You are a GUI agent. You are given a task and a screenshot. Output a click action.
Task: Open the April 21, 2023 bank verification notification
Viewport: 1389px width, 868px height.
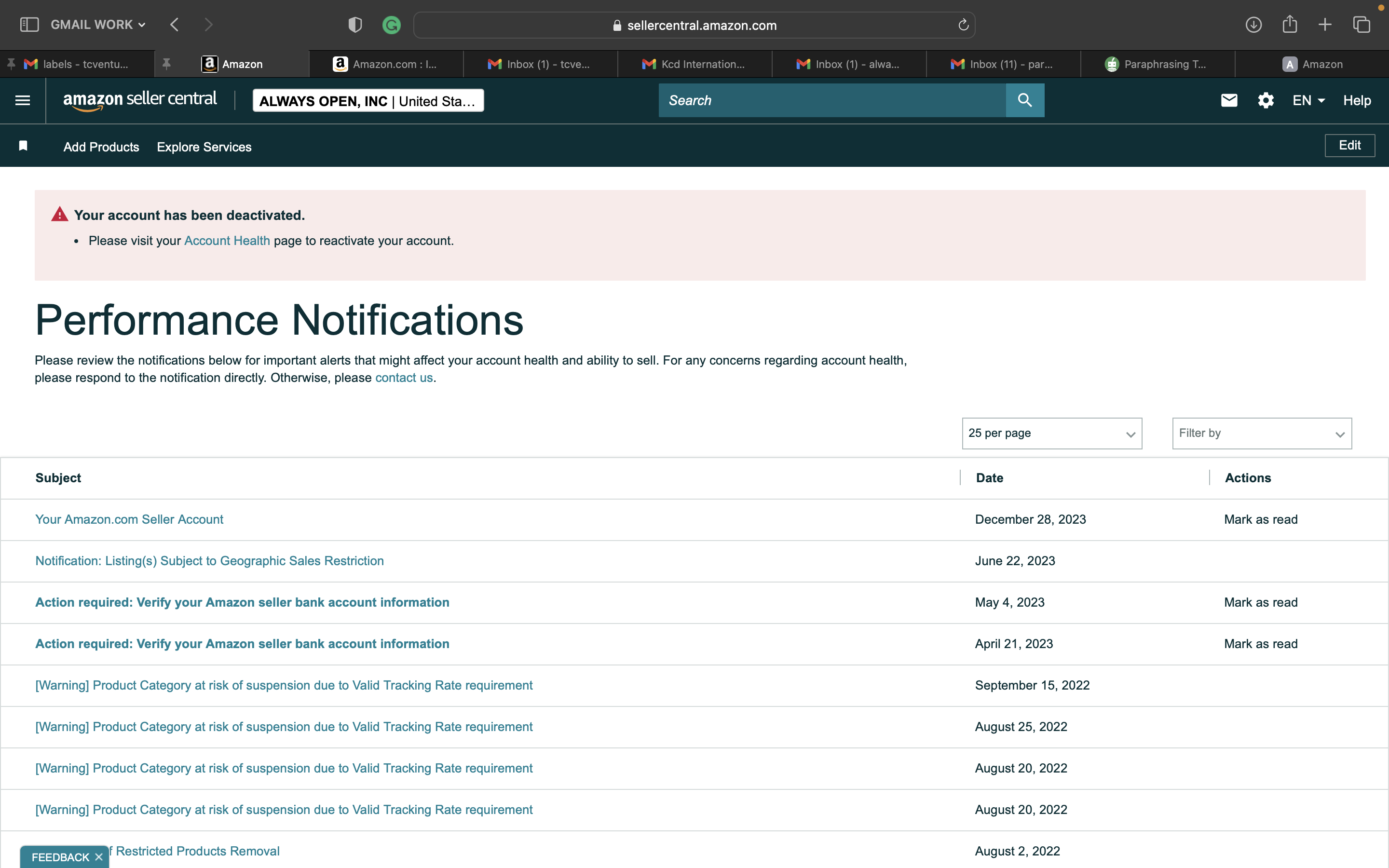[242, 644]
